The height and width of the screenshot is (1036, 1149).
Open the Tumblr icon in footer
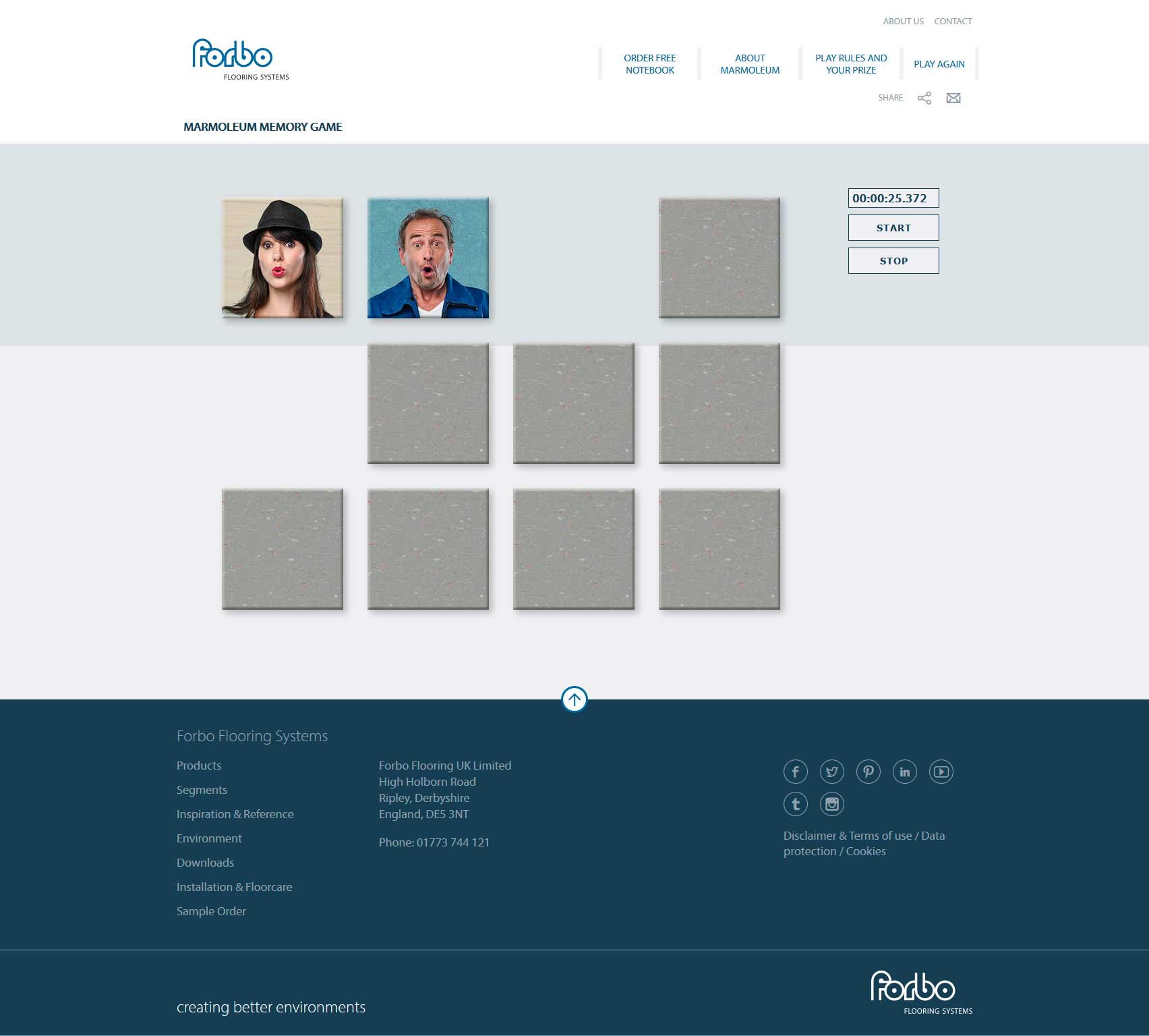click(795, 804)
